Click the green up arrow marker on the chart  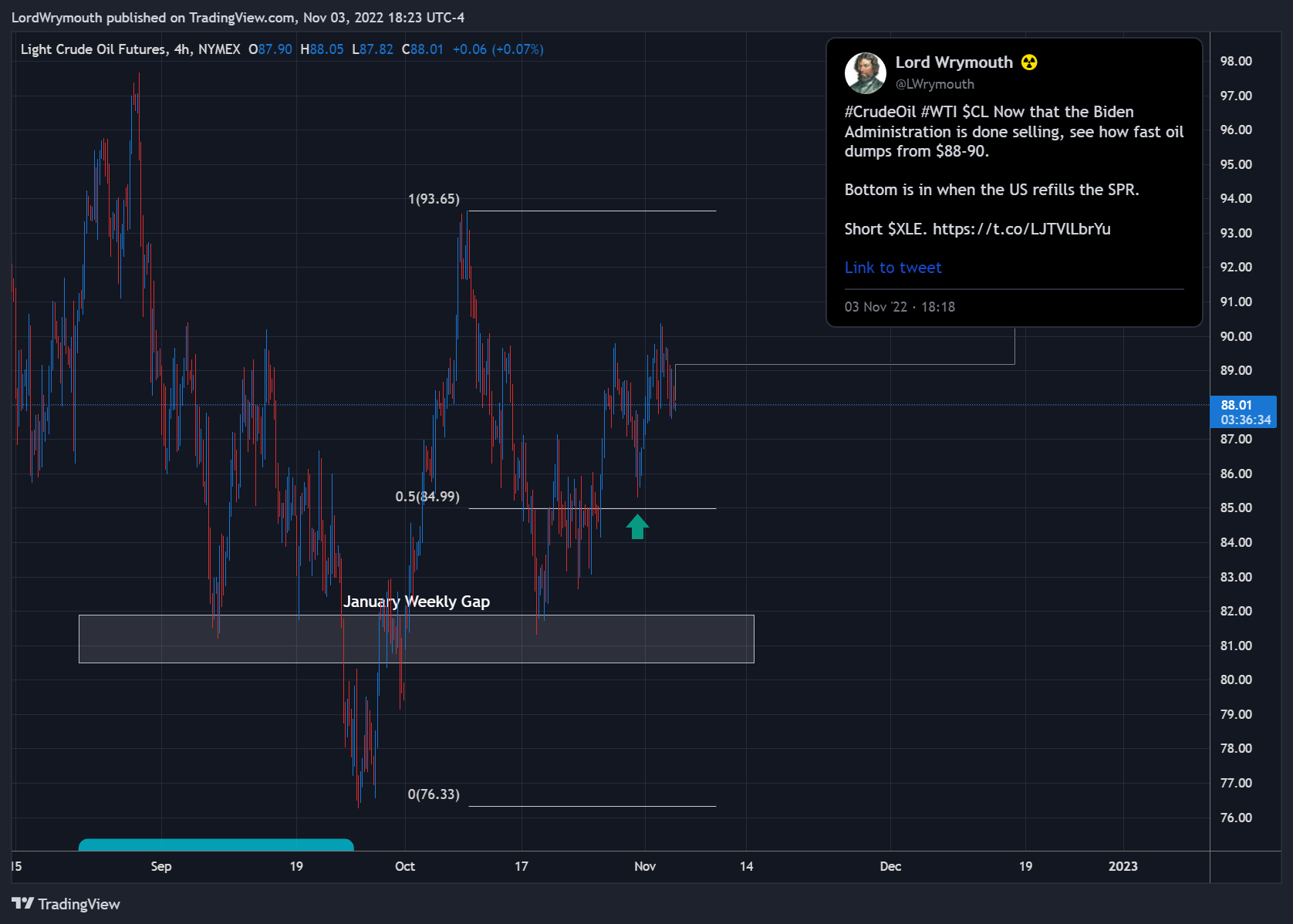pyautogui.click(x=637, y=527)
